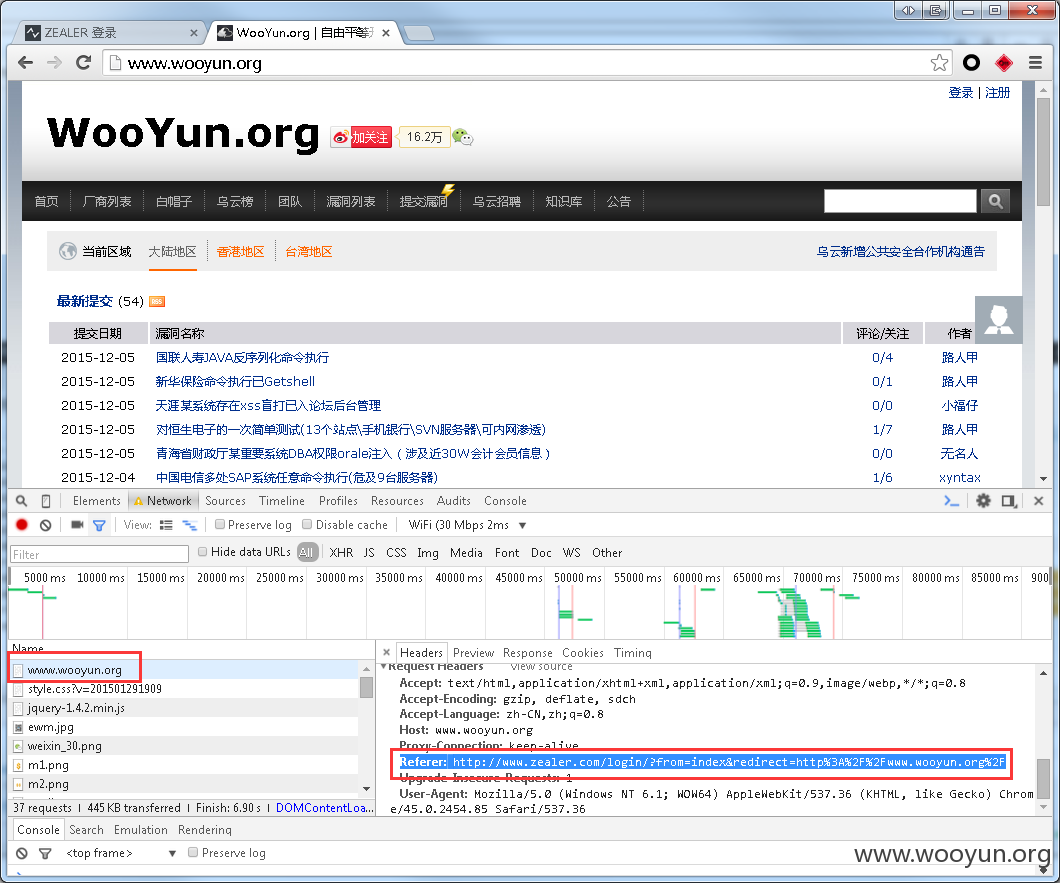The width and height of the screenshot is (1060, 883).
Task: Switch to Cookies tab of request
Action: coord(583,652)
